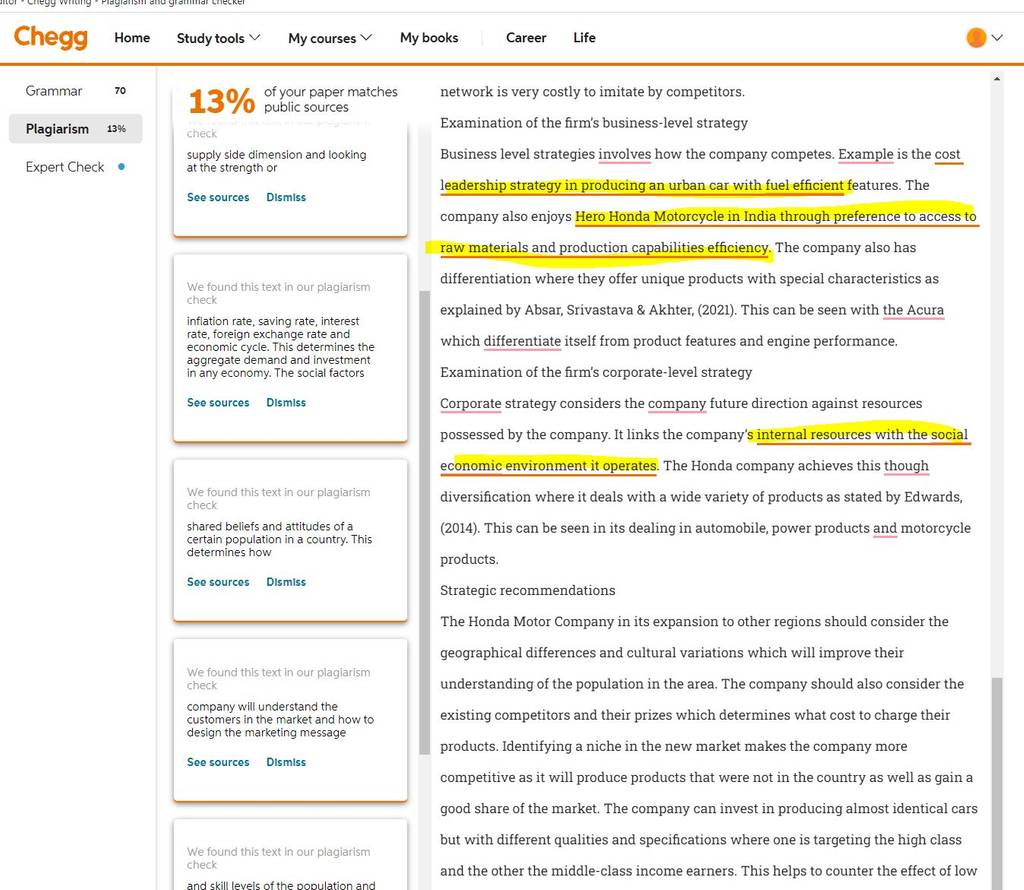Open the Career menu item
Image resolution: width=1024 pixels, height=890 pixels.
(x=526, y=38)
